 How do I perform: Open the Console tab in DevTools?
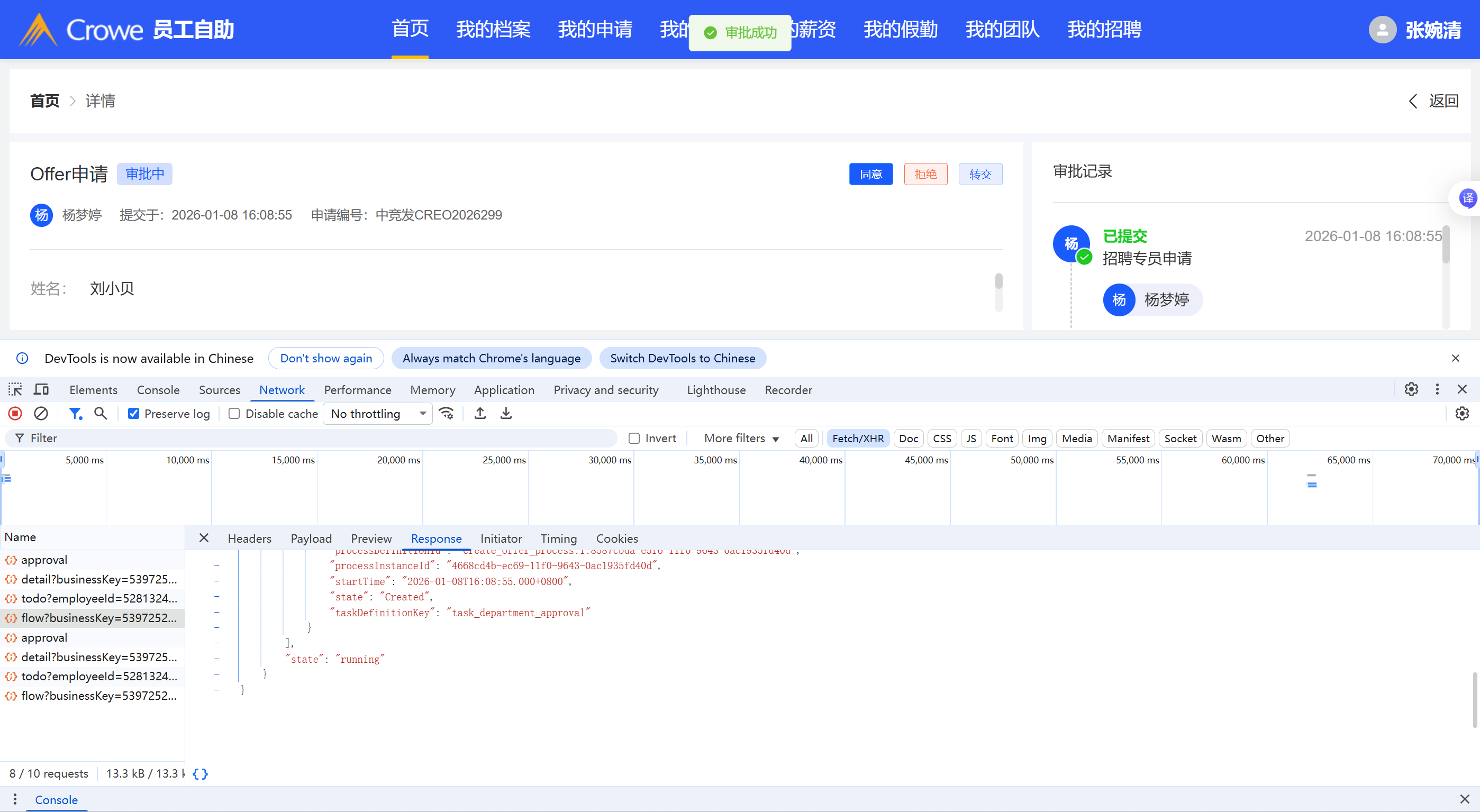coord(158,389)
